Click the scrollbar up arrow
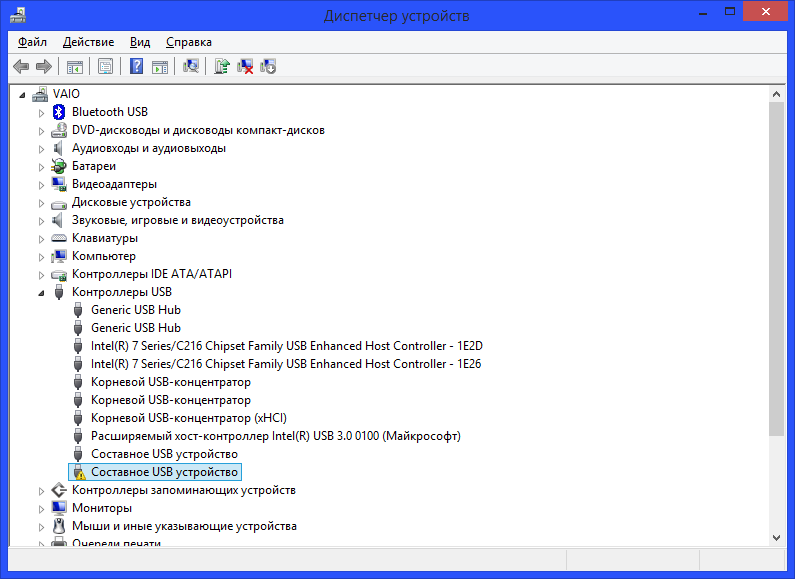795x579 pixels. click(x=776, y=94)
